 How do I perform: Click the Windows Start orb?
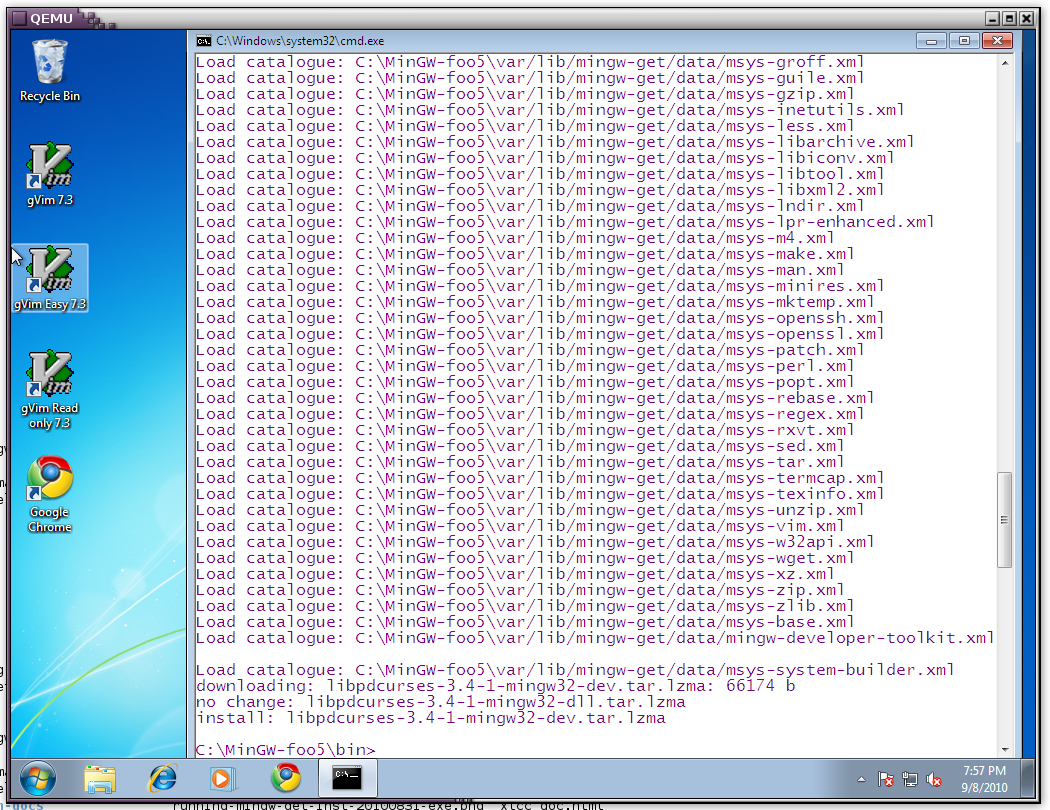pyautogui.click(x=37, y=777)
